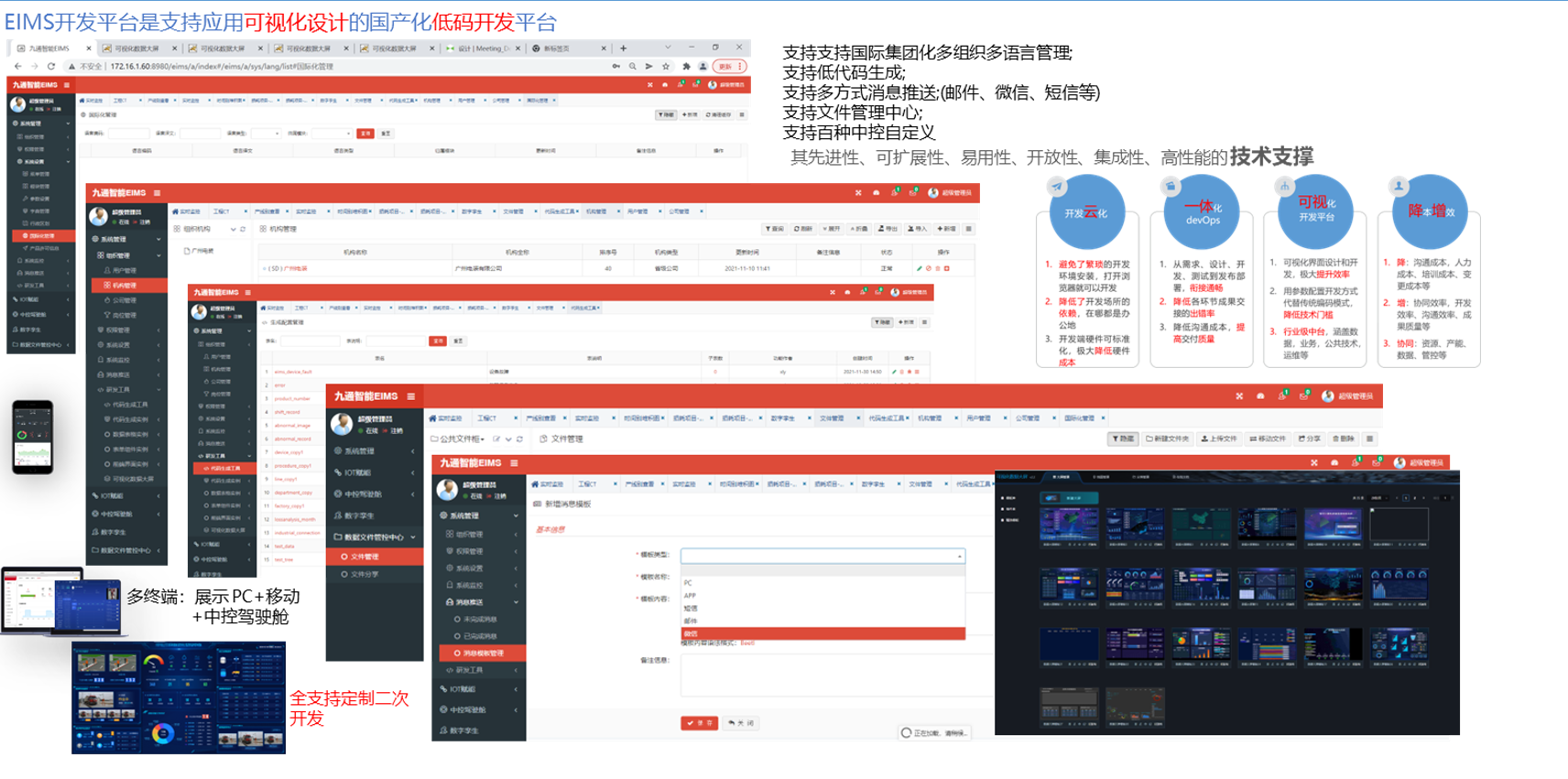Click 新建文件夹 in file toolbar
The width and height of the screenshot is (1568, 779).
1167,438
